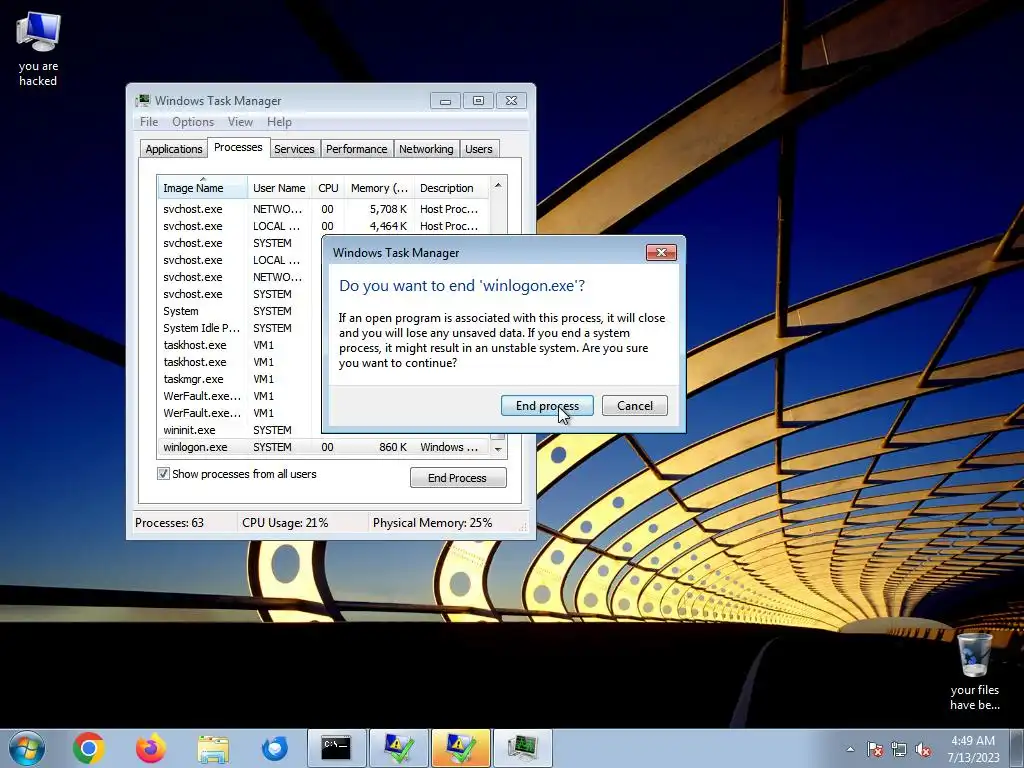The image size is (1024, 768).
Task: Switch to the Networking tab
Action: click(x=426, y=149)
